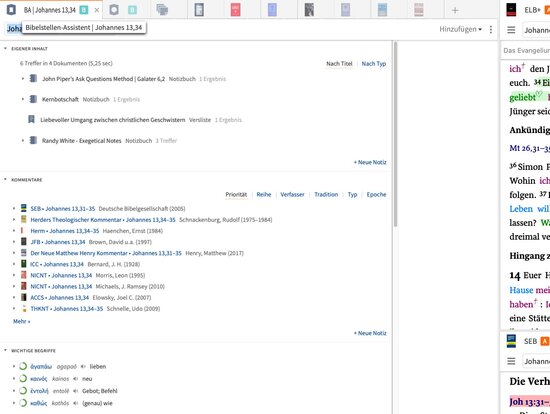The height and width of the screenshot is (414, 550).
Task: Click the notebook icon beside Kernbotschaft
Action: pos(33,99)
